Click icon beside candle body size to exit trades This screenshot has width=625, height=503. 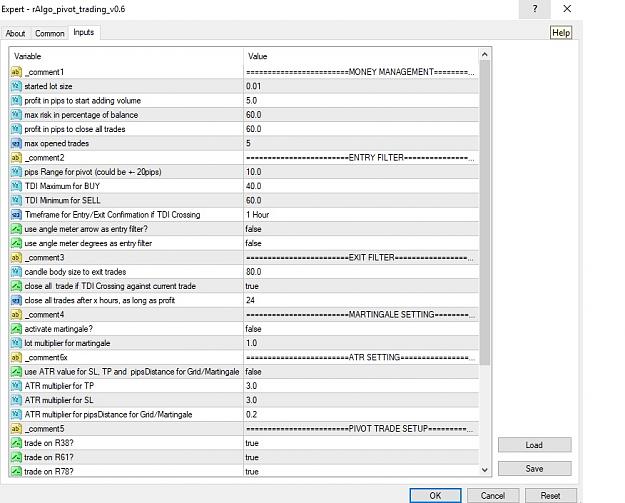point(16,272)
